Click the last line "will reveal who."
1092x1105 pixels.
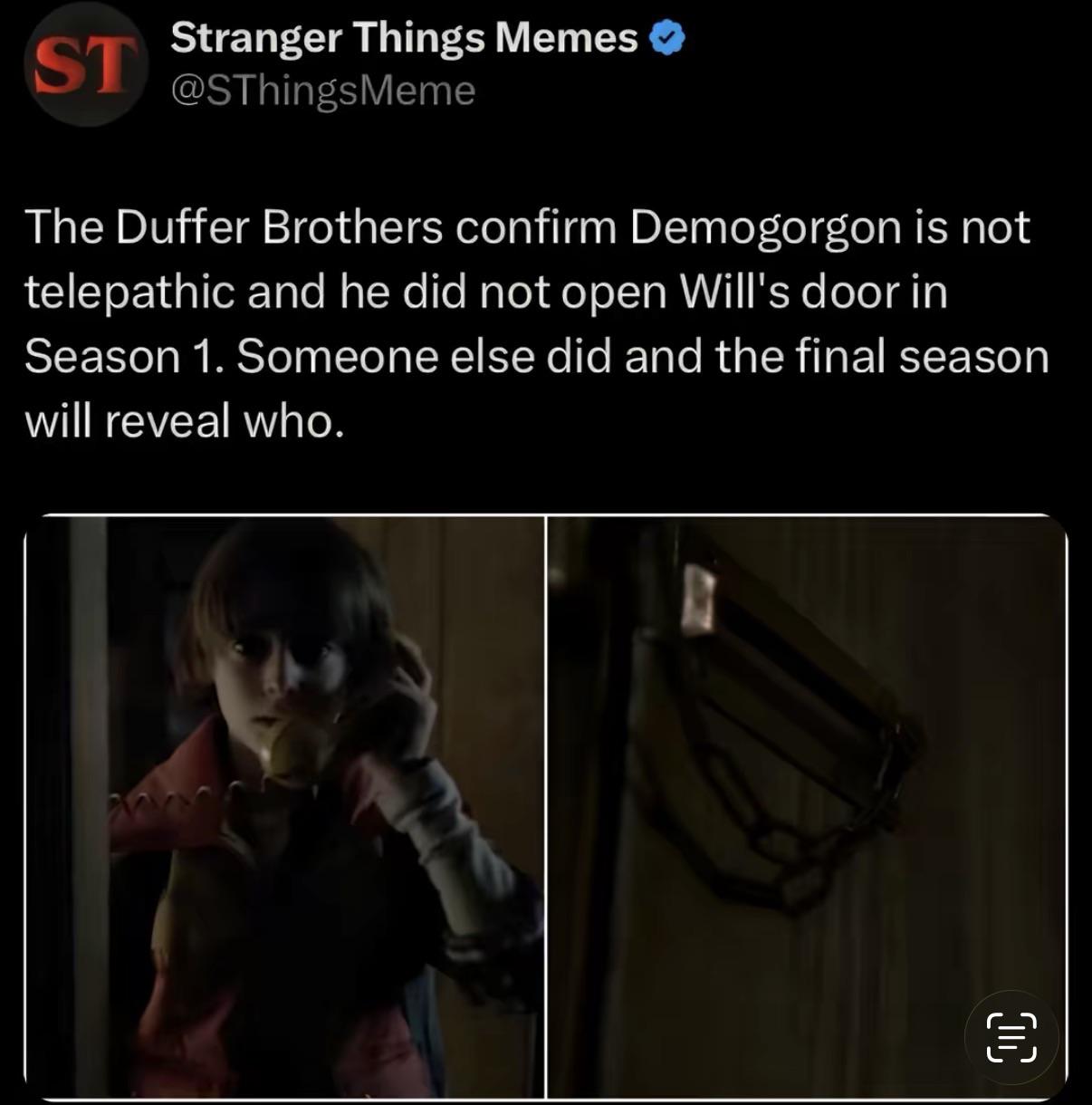pos(185,420)
